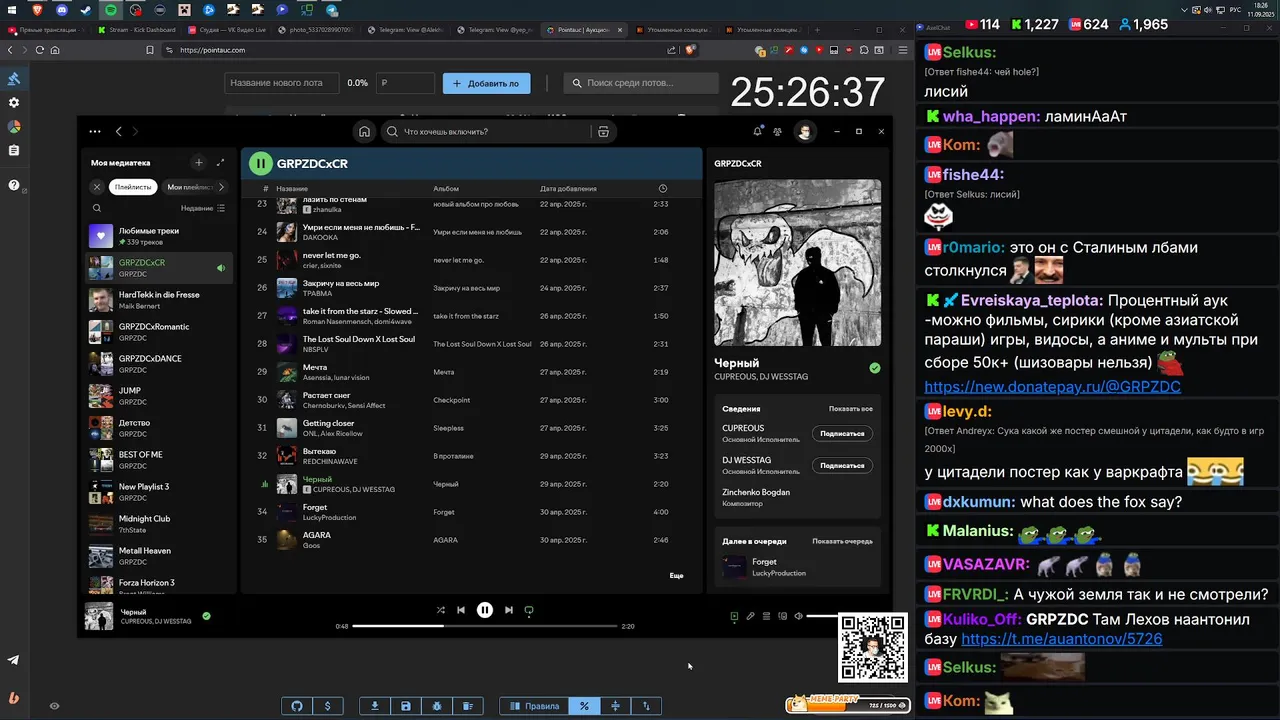The height and width of the screenshot is (720, 1280).
Task: Open album Checkpoint link
Action: click(x=451, y=400)
